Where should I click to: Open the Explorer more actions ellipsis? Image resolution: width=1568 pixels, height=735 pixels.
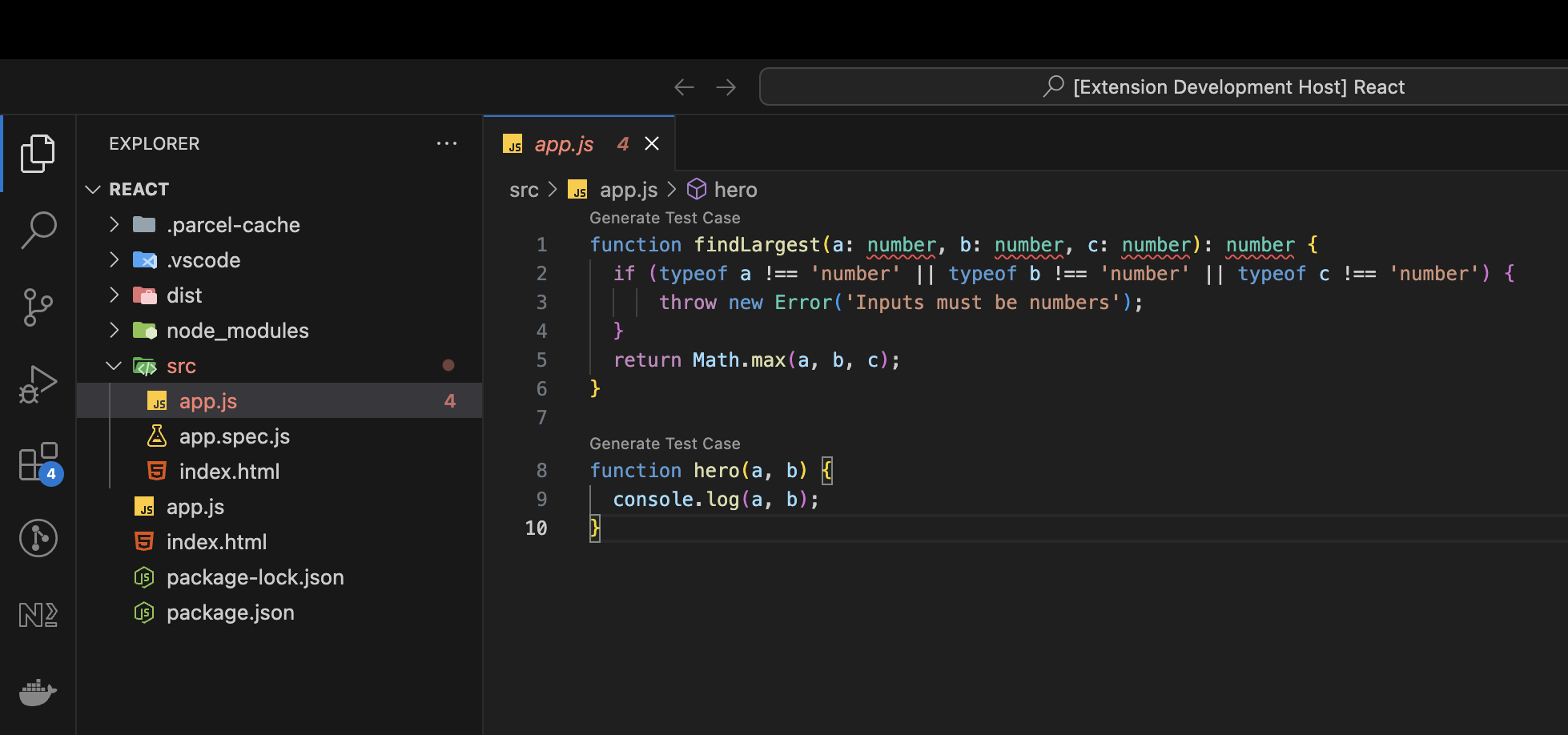pyautogui.click(x=447, y=143)
